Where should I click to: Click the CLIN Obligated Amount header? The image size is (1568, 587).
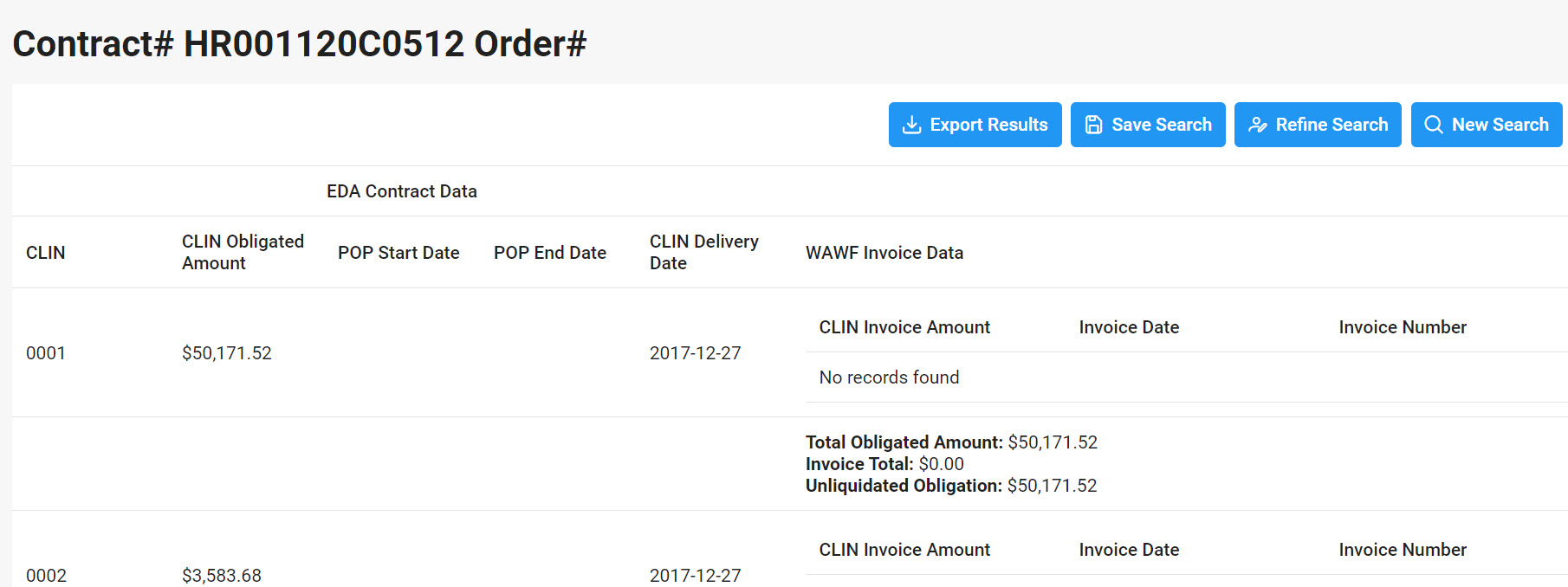[243, 252]
